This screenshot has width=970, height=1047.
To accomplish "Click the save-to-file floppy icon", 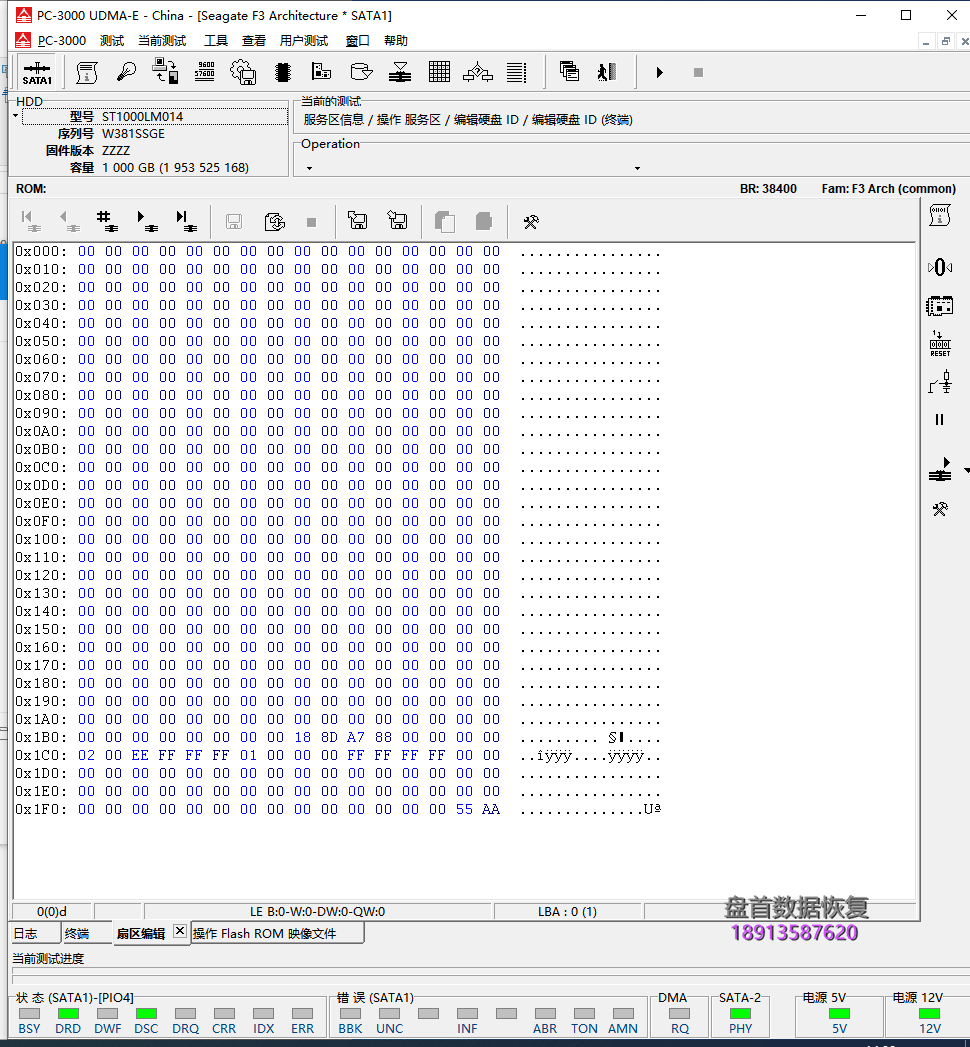I will 397,220.
